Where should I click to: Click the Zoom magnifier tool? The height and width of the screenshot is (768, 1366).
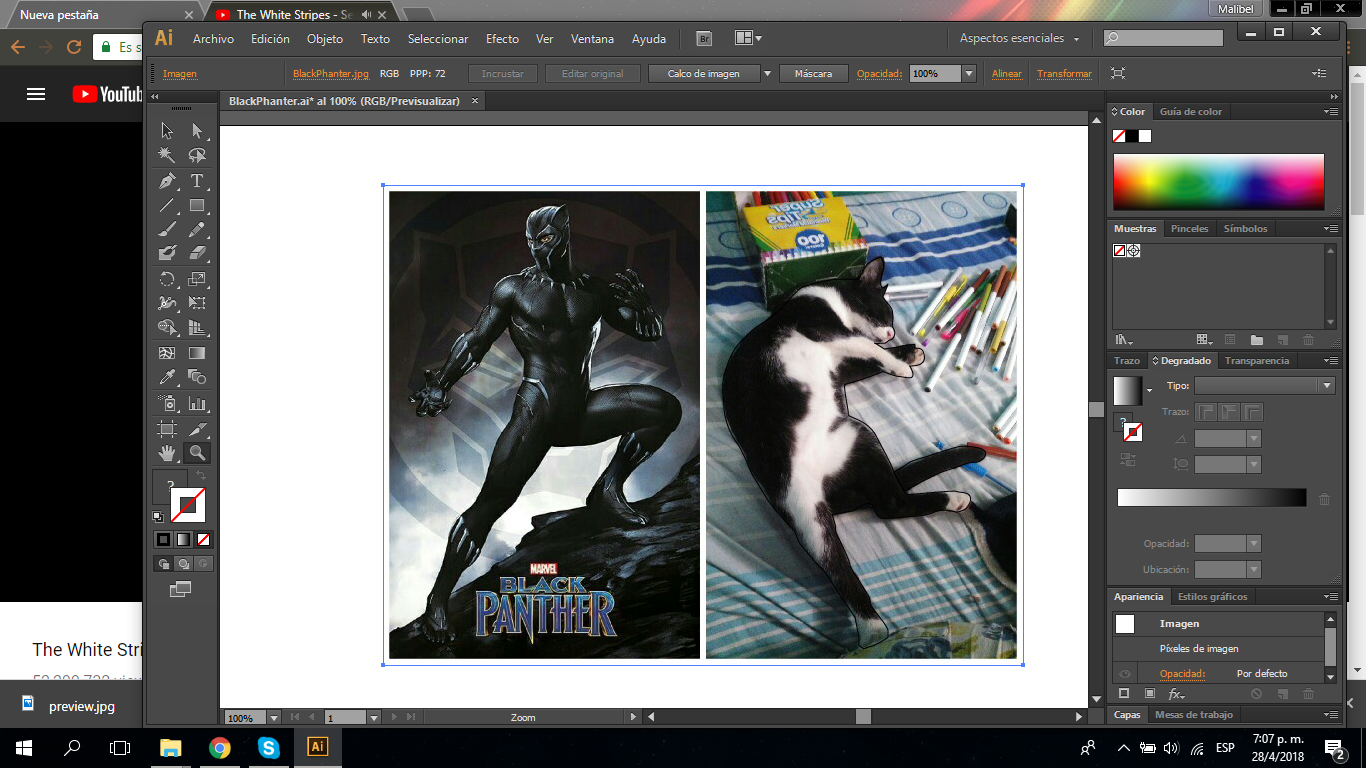point(197,453)
